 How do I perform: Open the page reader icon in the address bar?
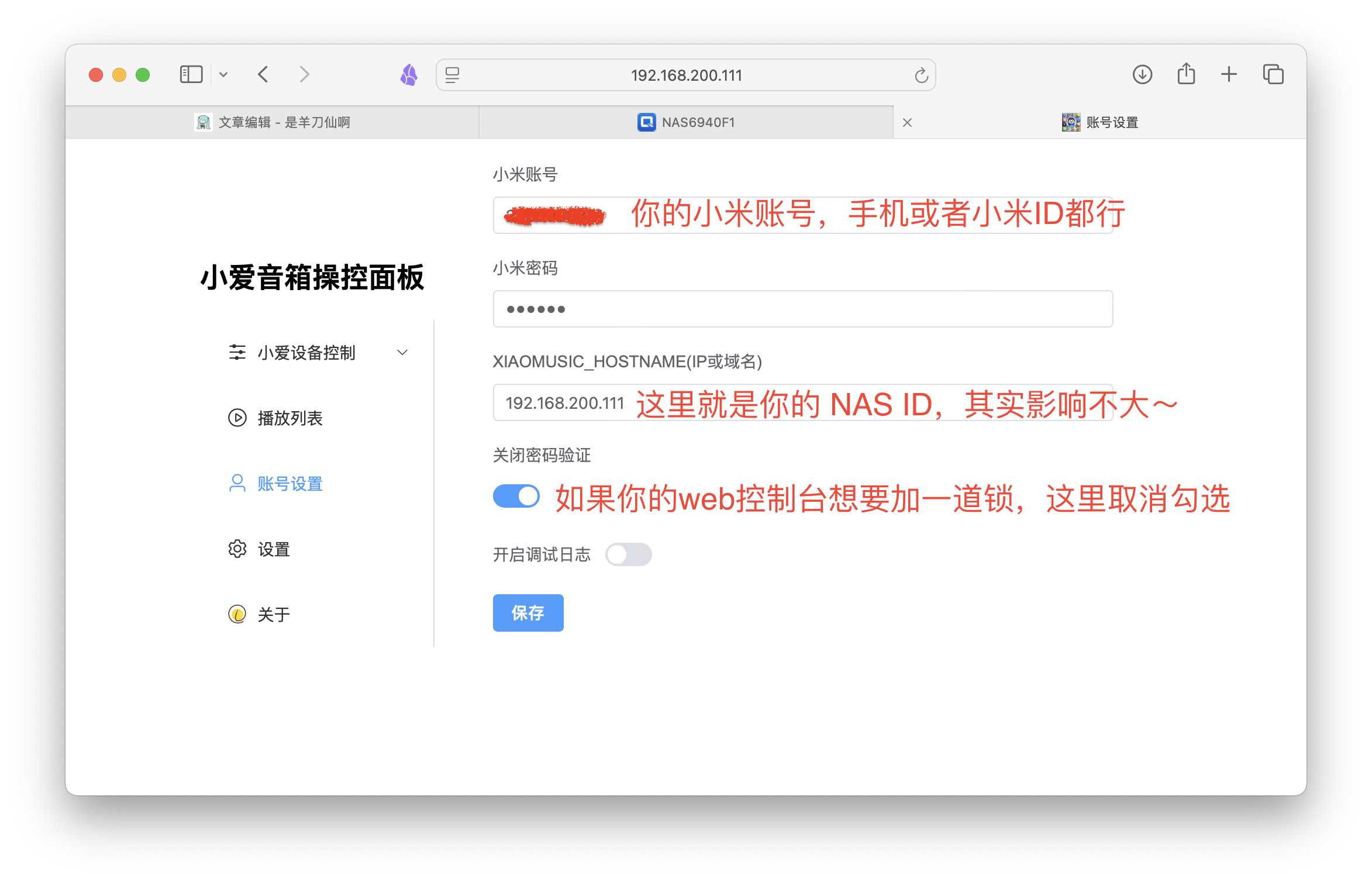point(452,75)
